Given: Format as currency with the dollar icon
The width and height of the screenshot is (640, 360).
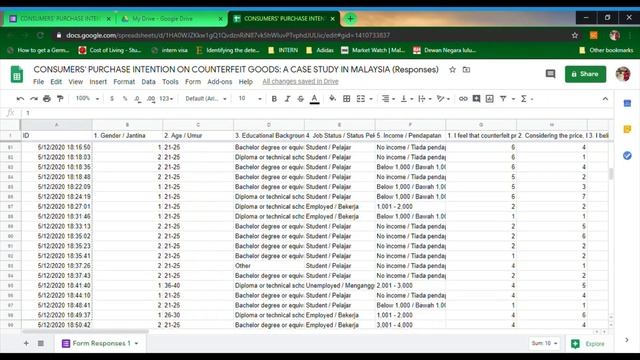Looking at the screenshot, I should 112,99.
